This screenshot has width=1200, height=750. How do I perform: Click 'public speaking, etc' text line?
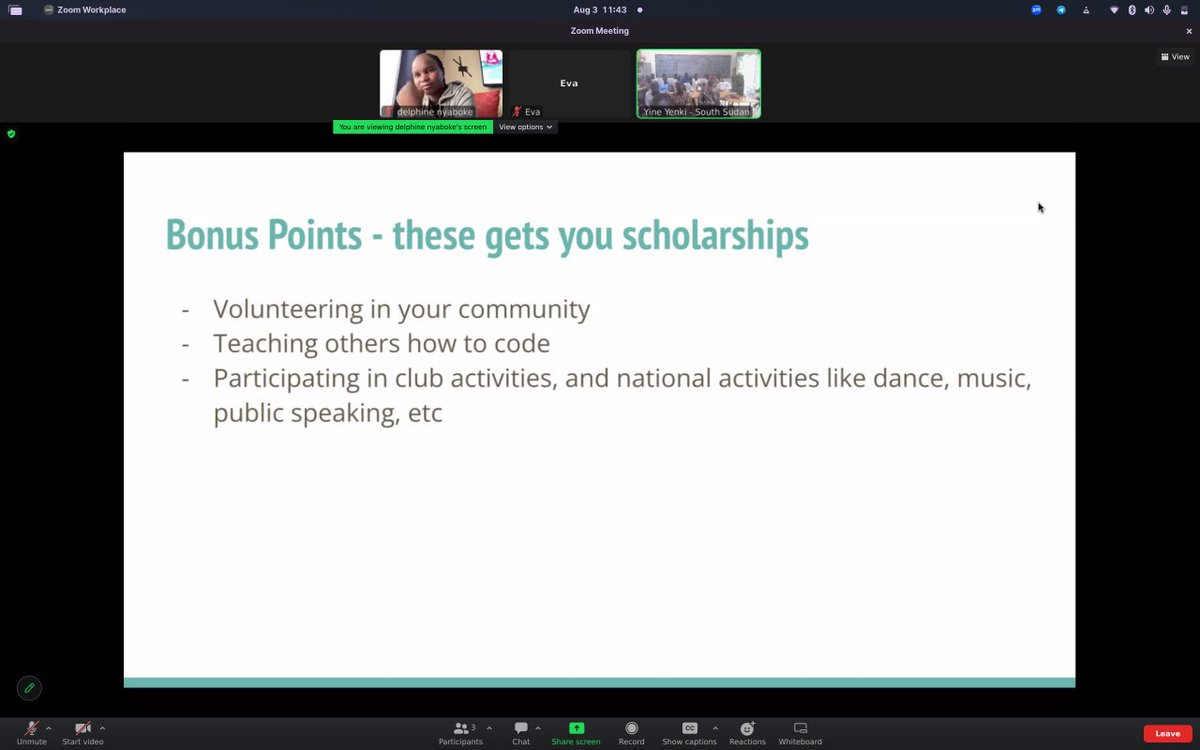tap(328, 413)
